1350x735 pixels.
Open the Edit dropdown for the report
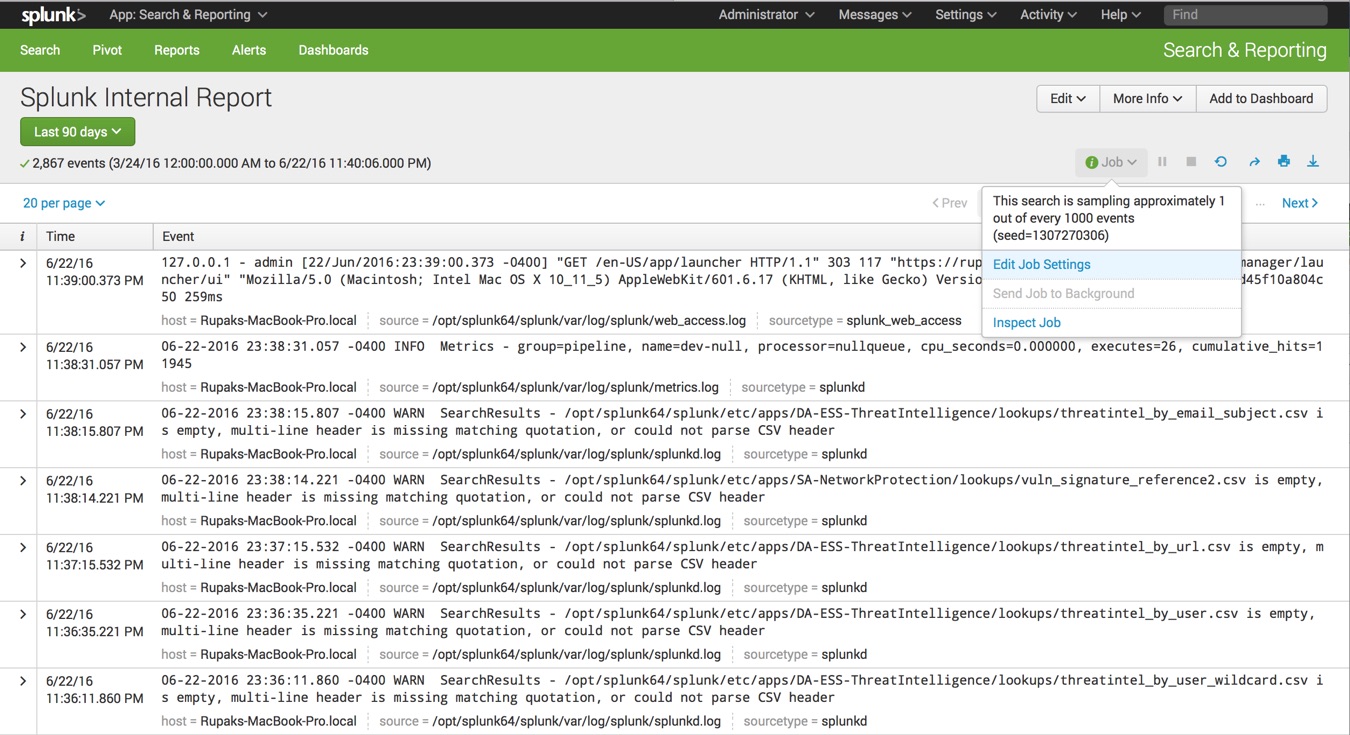click(1068, 99)
